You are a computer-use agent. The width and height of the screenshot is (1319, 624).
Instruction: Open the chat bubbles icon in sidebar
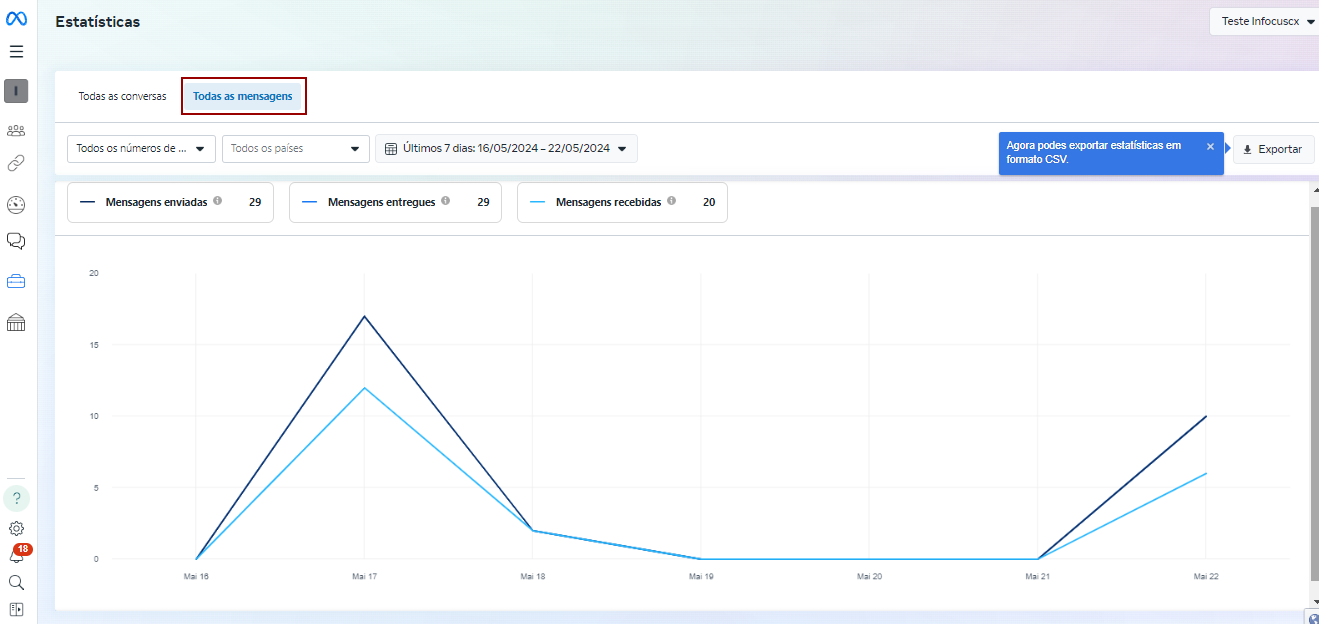(x=16, y=241)
